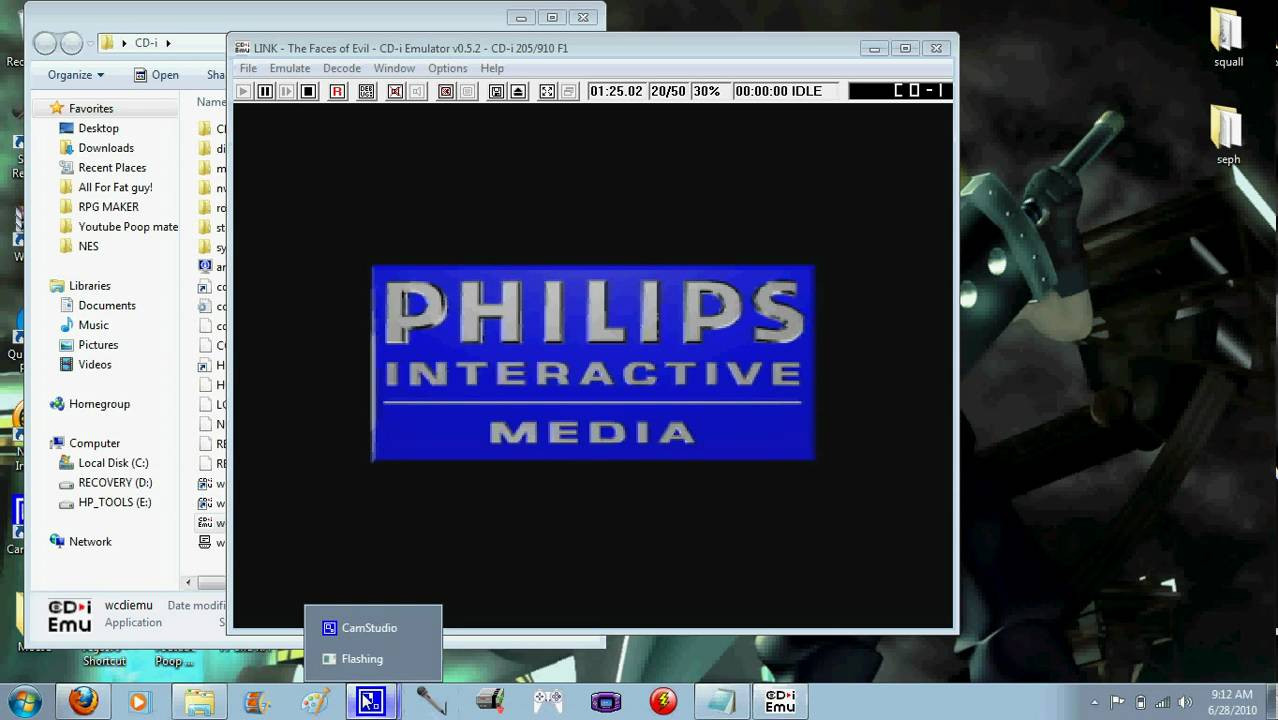Screen dimensions: 1278x720
Task: Click the floppy disk save icon
Action: coord(496,91)
